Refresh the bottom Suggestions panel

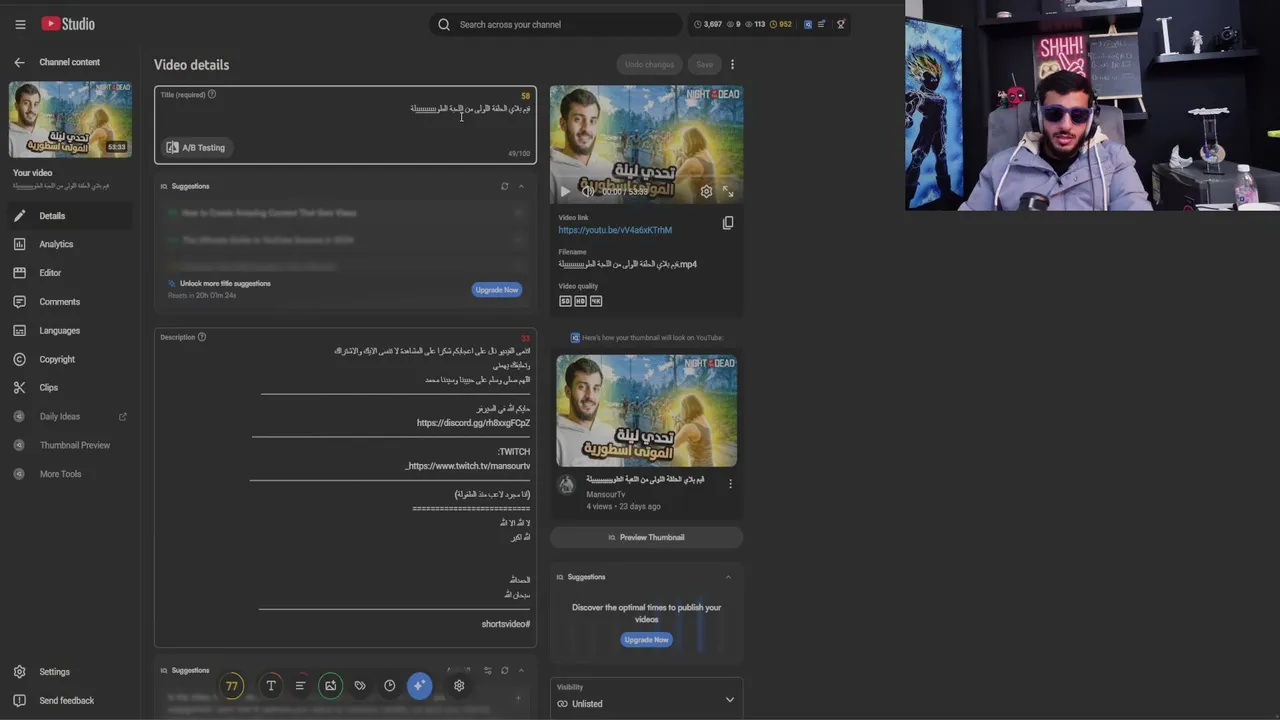(505, 670)
